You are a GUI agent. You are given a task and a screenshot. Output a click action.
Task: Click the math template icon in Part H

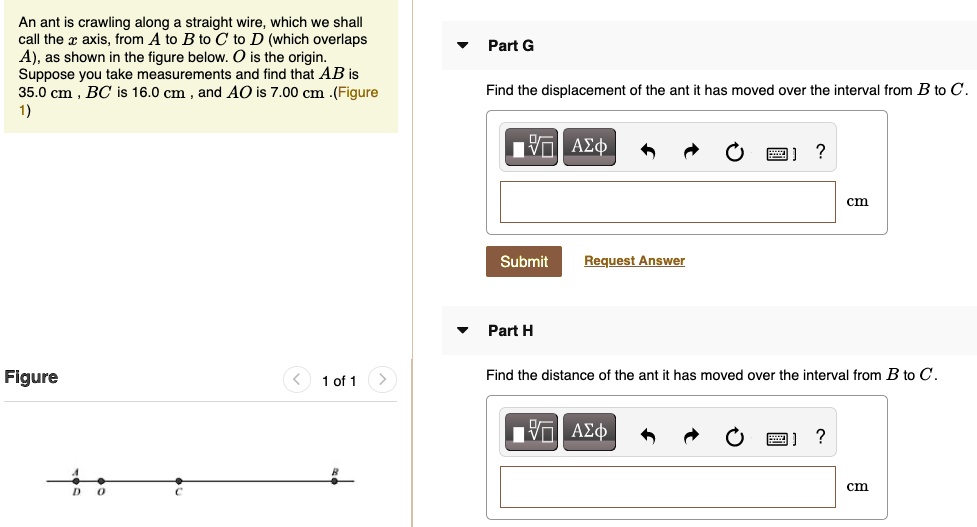click(x=533, y=434)
